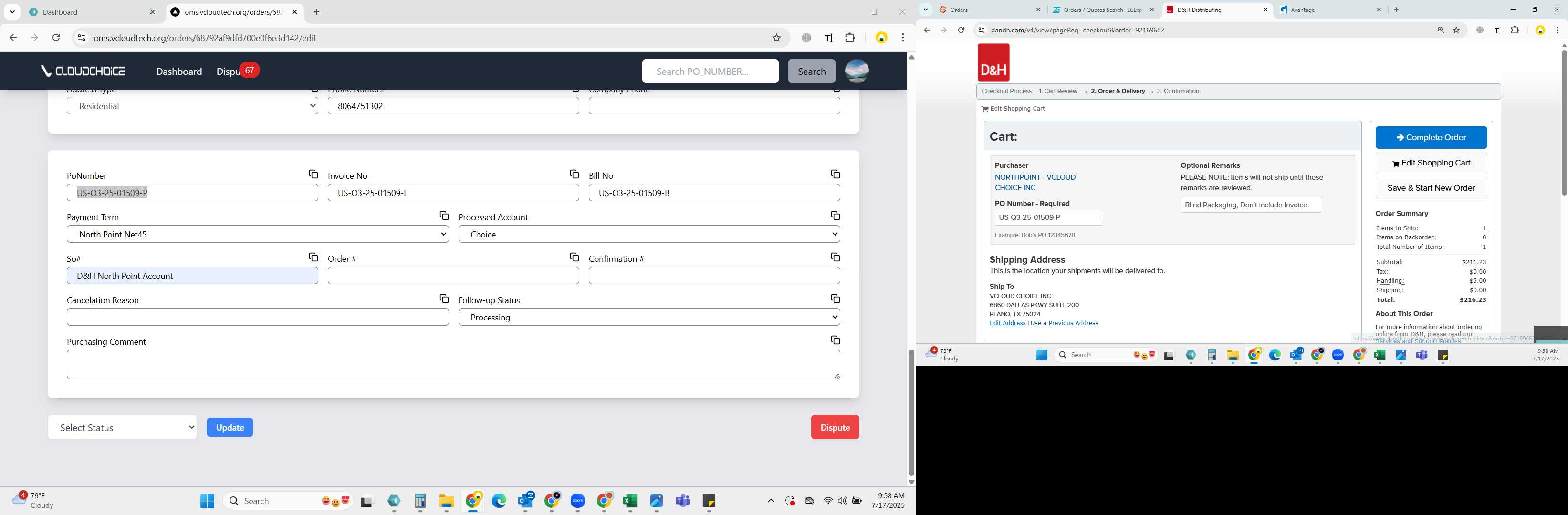
Task: Copy the PoNumber field value icon
Action: [313, 175]
